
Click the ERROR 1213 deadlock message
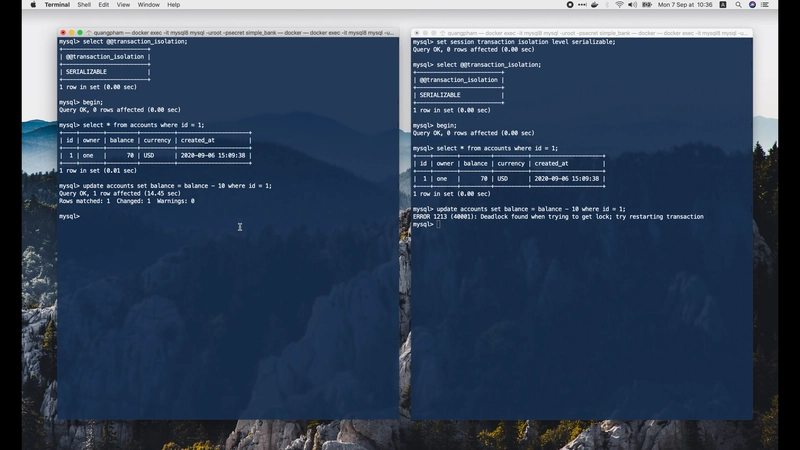click(x=558, y=217)
